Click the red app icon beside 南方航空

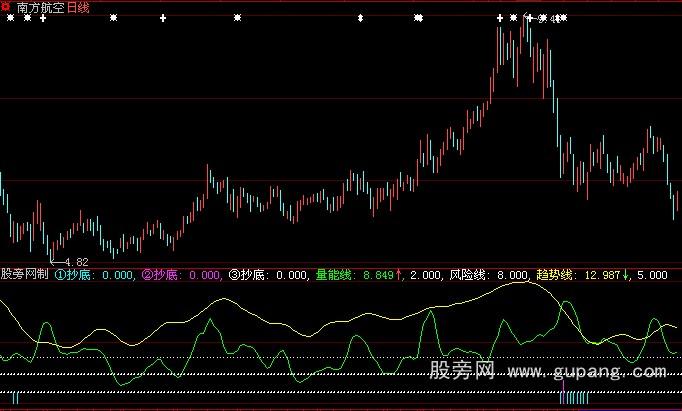[x=6, y=6]
